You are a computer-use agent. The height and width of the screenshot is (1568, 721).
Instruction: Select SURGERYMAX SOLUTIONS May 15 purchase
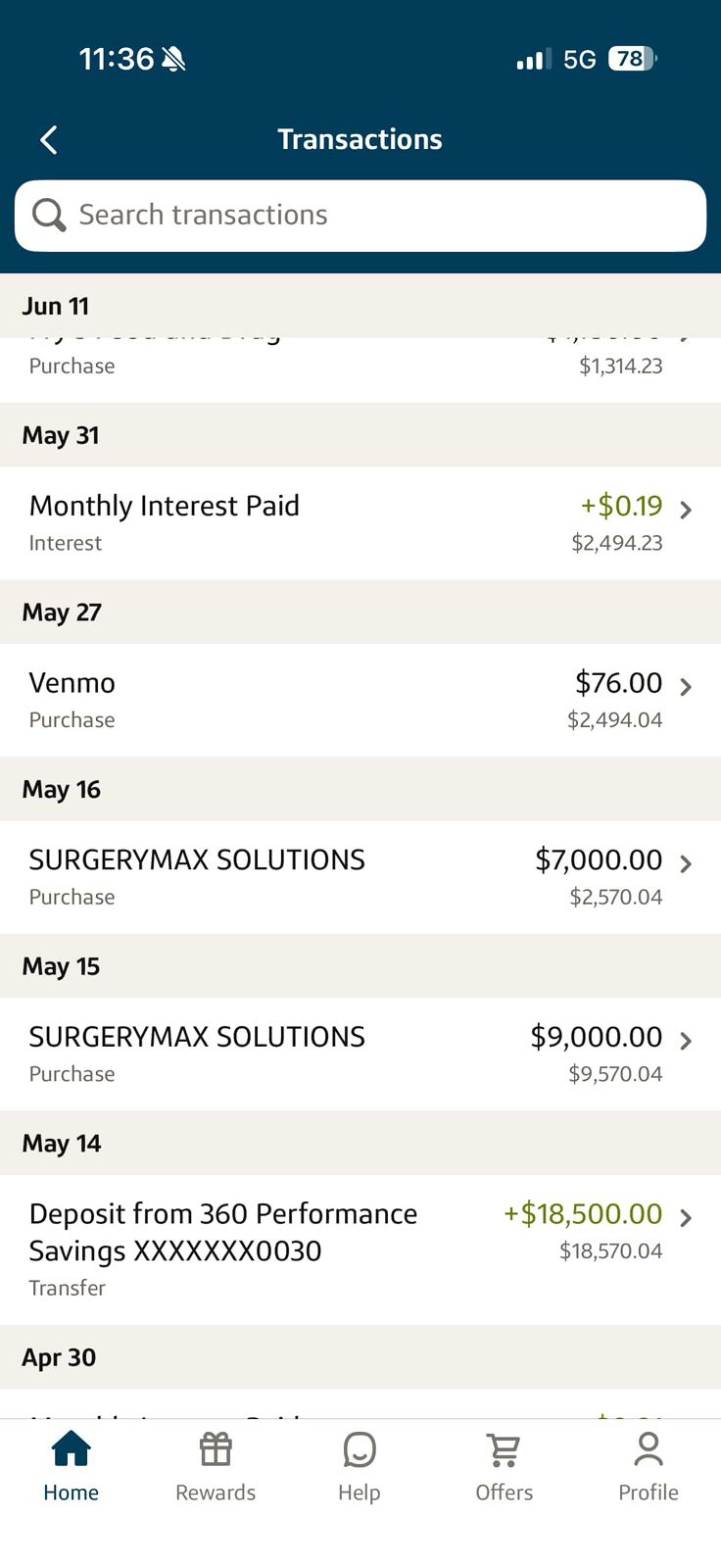click(360, 1054)
